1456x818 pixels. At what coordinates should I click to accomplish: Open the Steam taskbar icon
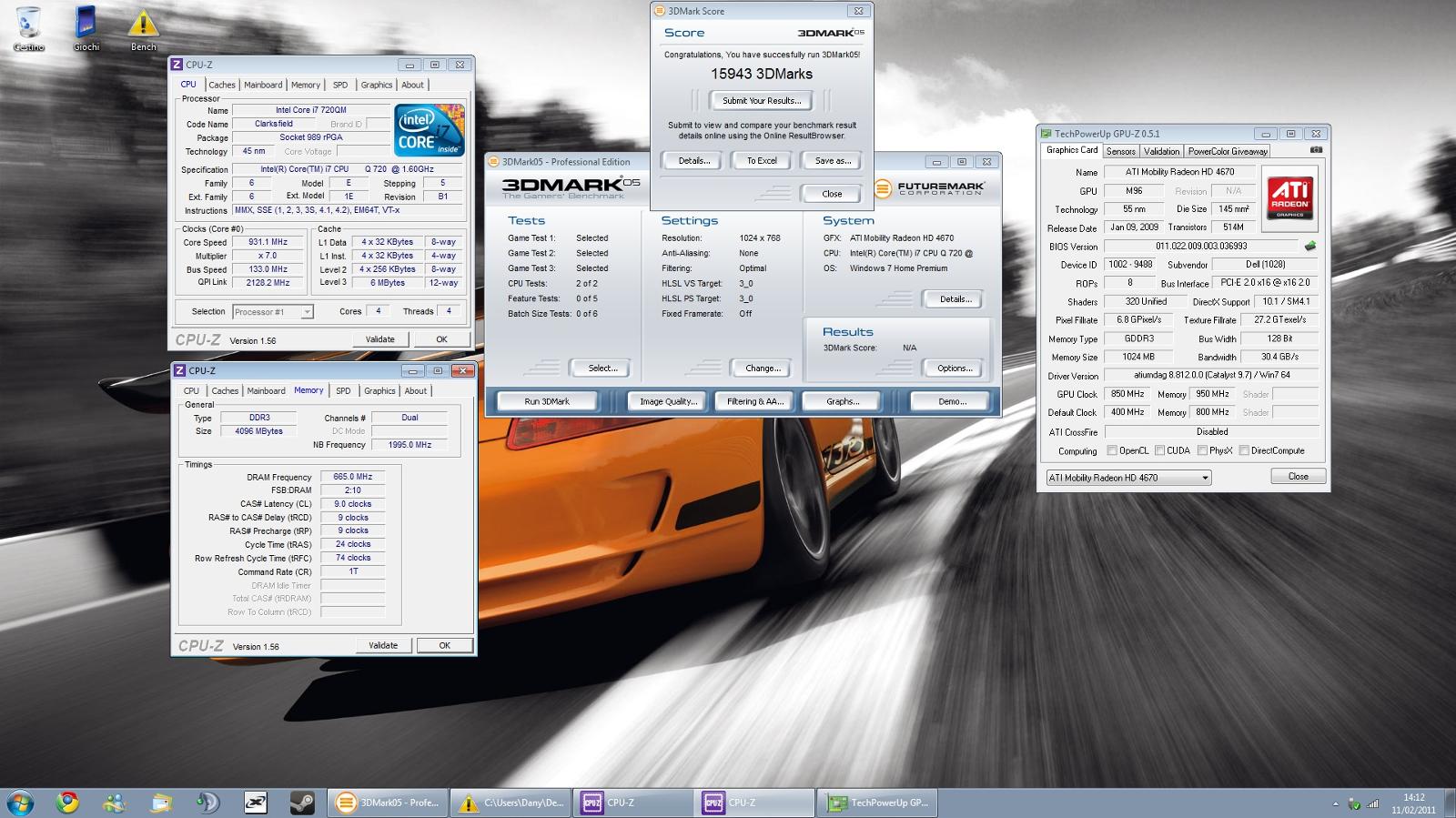pos(302,803)
